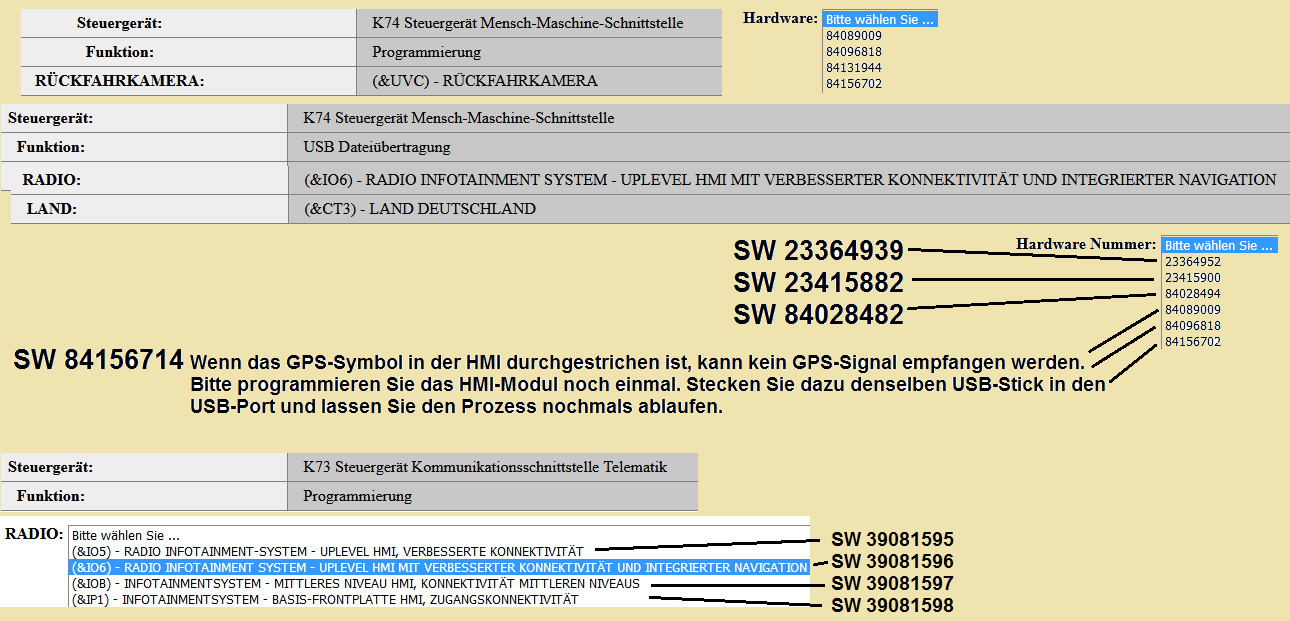1290x621 pixels.
Task: Select 84156702 in the Hardware Nummer list
Action: [x=1192, y=342]
